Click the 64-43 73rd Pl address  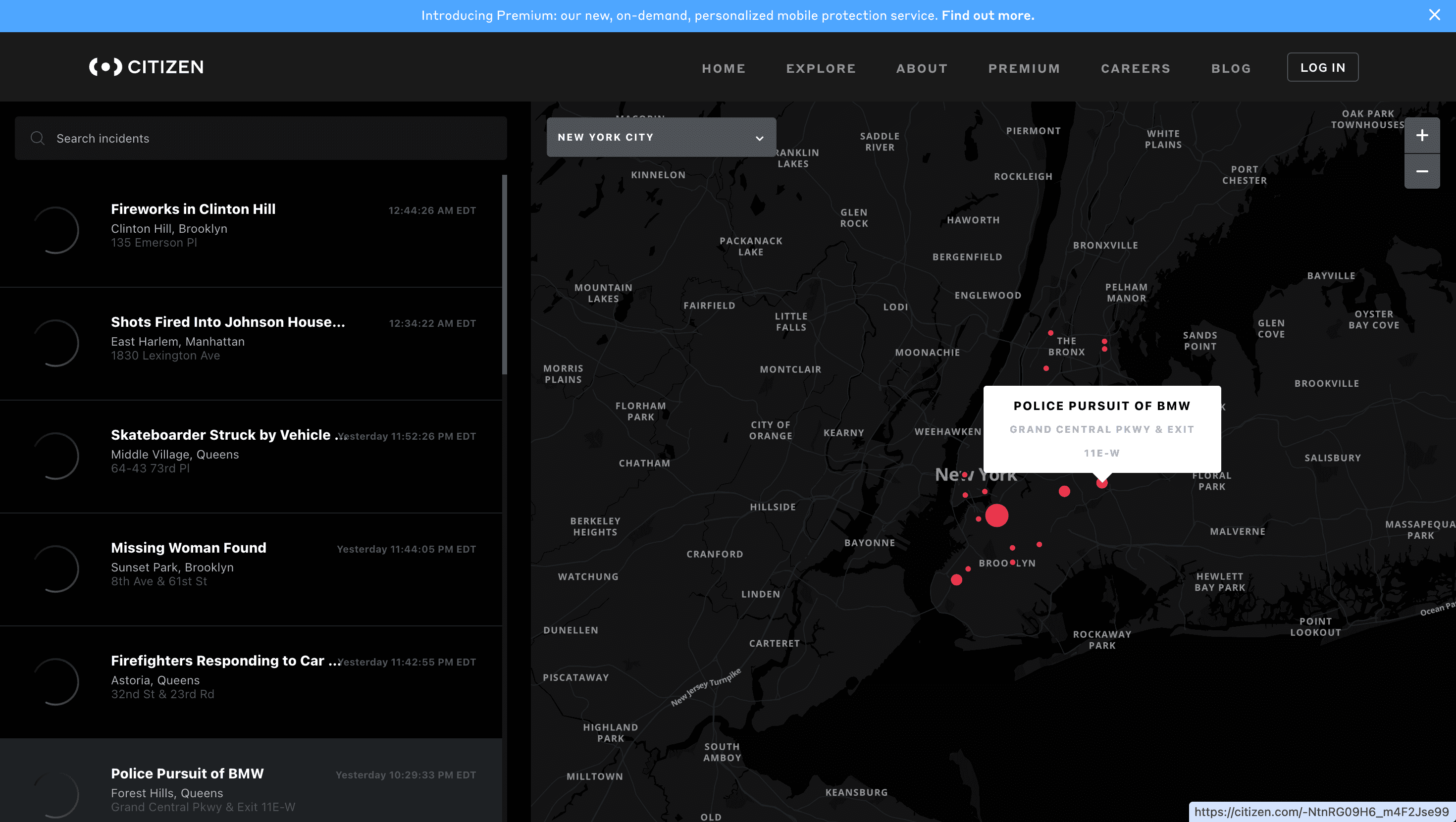coord(150,468)
